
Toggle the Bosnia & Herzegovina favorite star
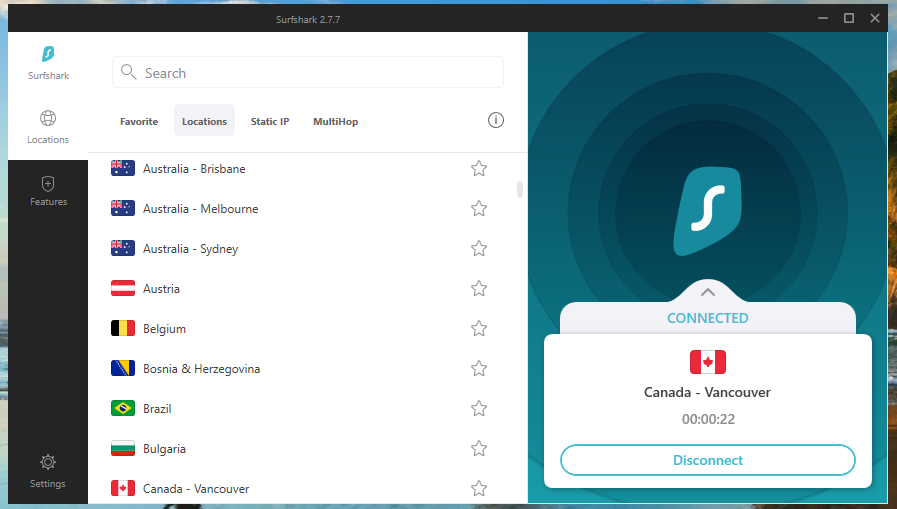[479, 369]
